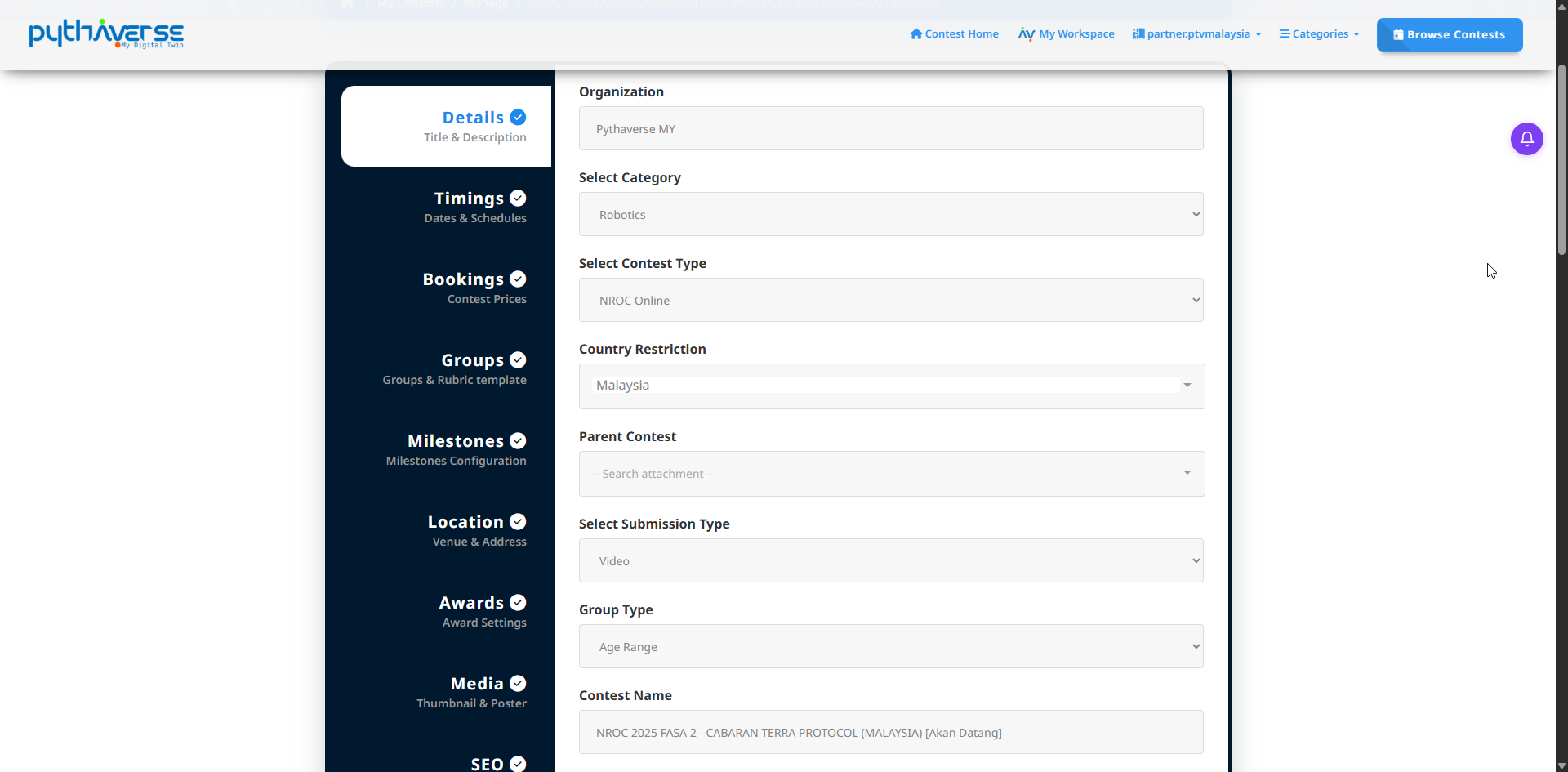Click the Organization input field
The image size is (1568, 772).
pyautogui.click(x=891, y=128)
